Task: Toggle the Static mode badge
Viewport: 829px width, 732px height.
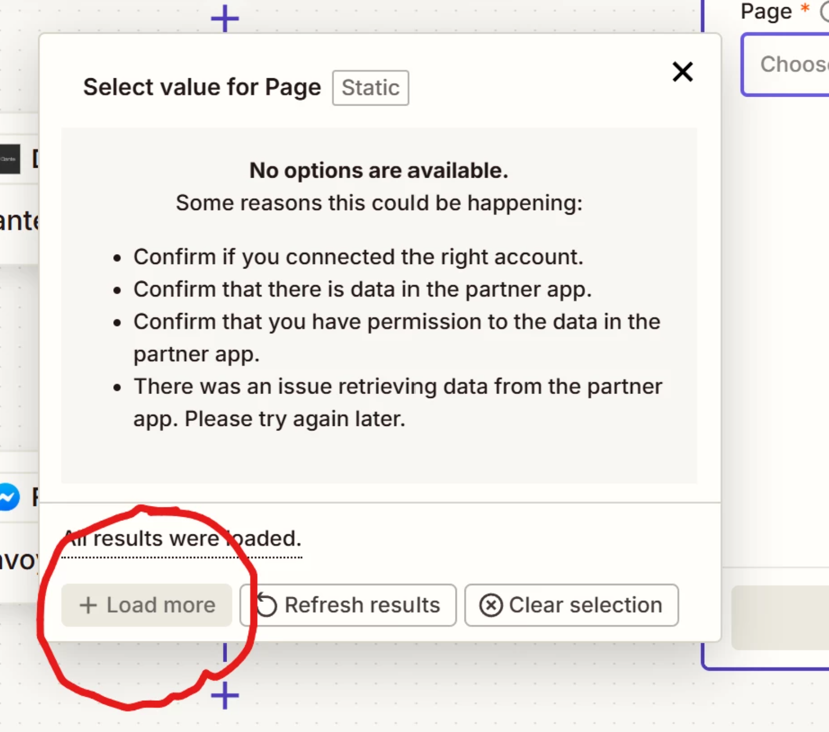Action: coord(370,88)
